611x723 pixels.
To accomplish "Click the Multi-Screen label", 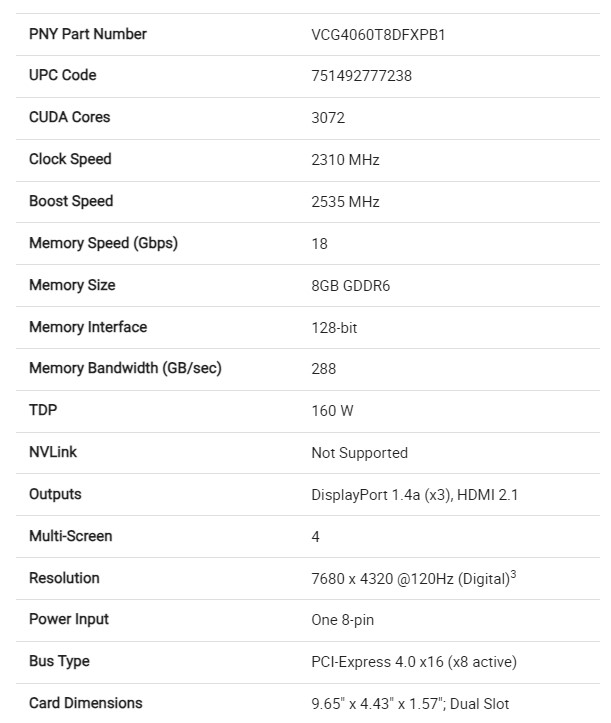I will coord(71,536).
